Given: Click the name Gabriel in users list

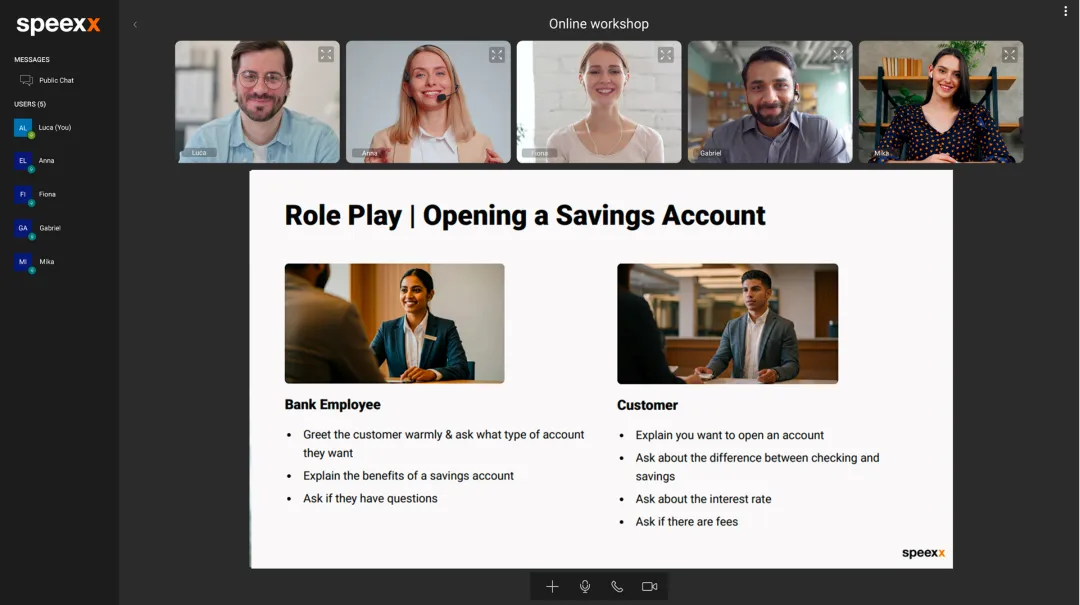Looking at the screenshot, I should tap(50, 228).
